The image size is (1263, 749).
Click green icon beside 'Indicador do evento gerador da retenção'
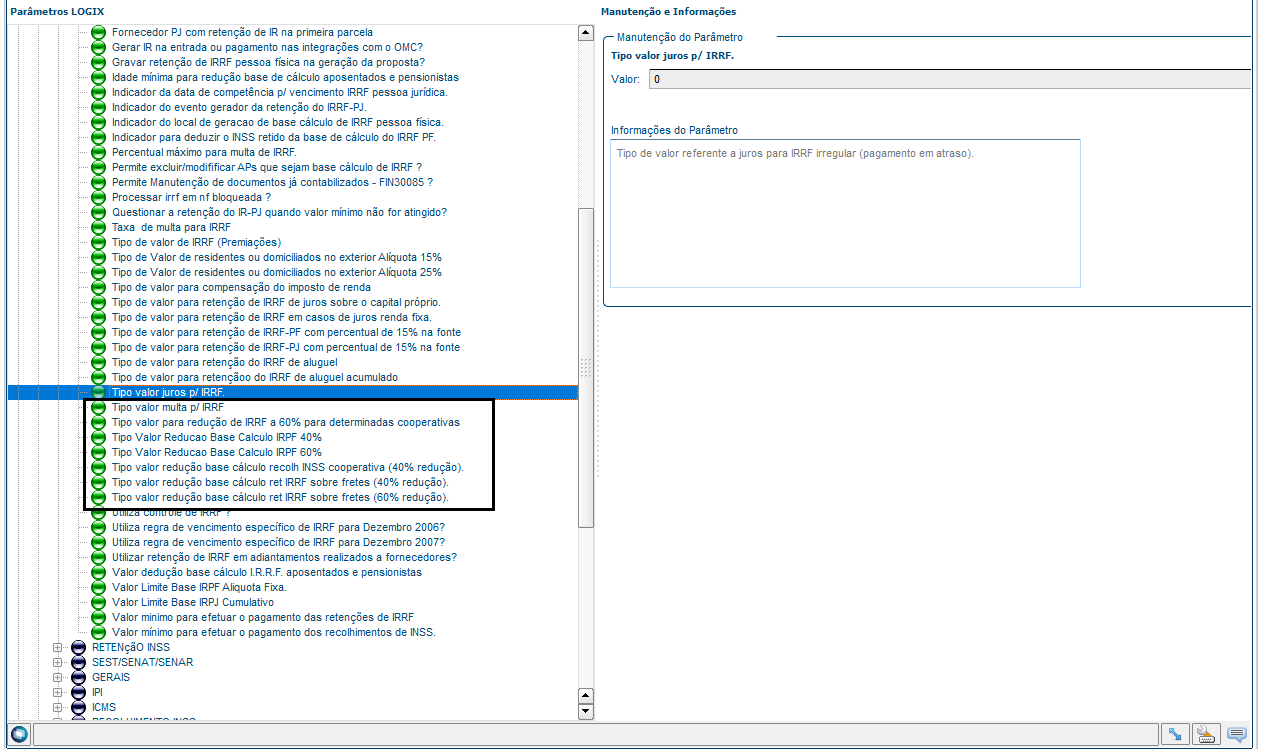click(98, 107)
